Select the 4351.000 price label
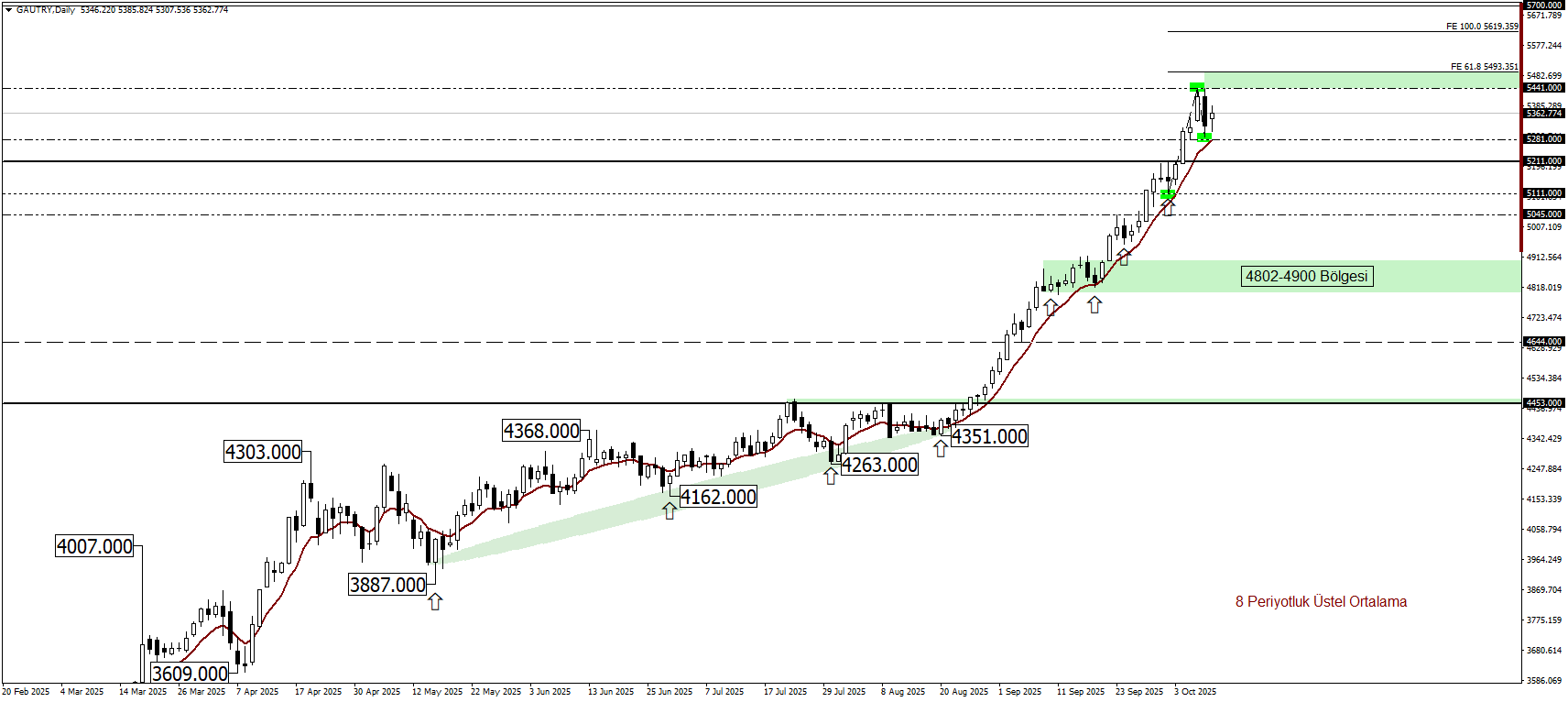The height and width of the screenshot is (702, 1568). click(989, 436)
